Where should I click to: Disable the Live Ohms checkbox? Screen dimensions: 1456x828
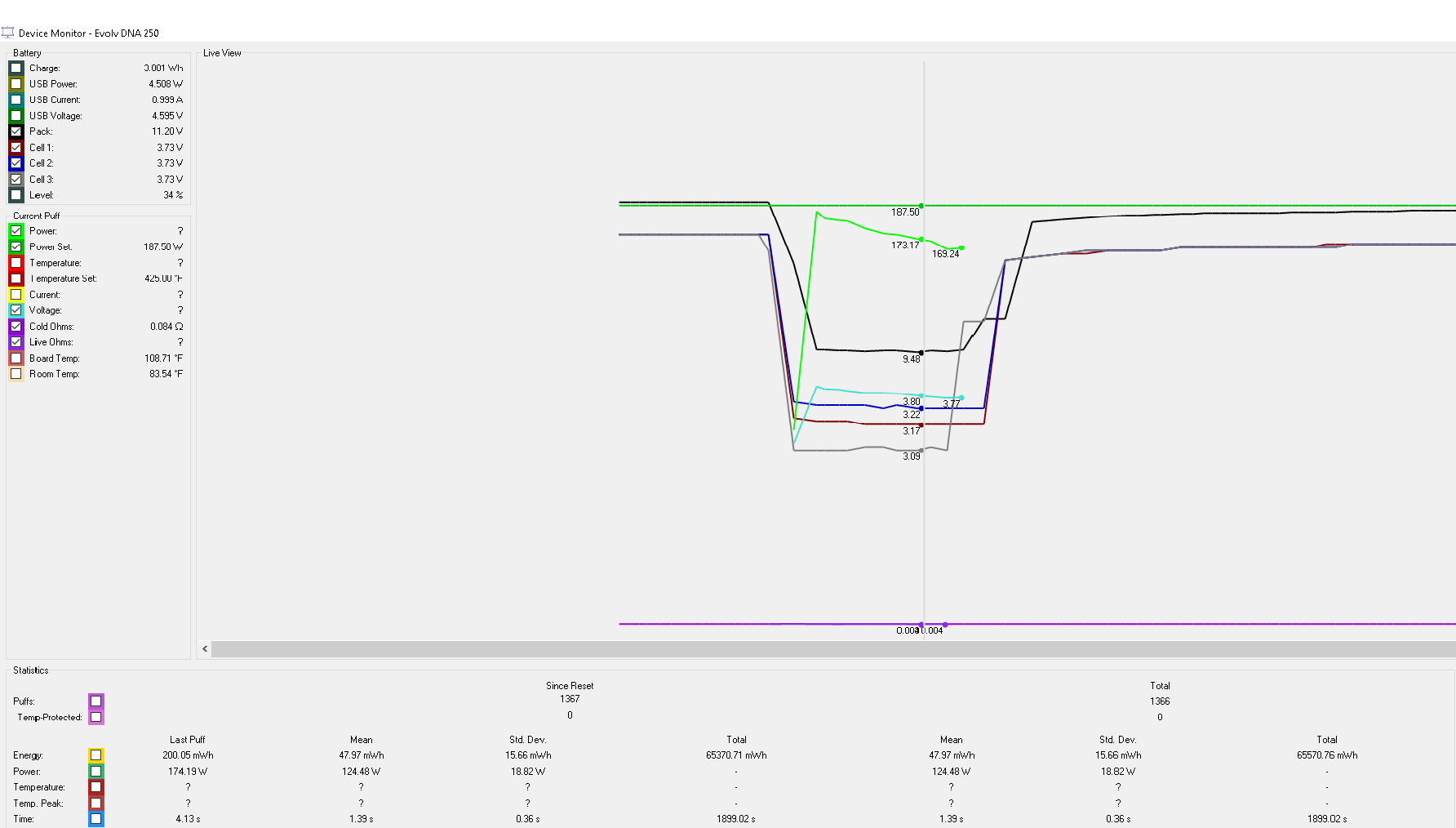16,342
